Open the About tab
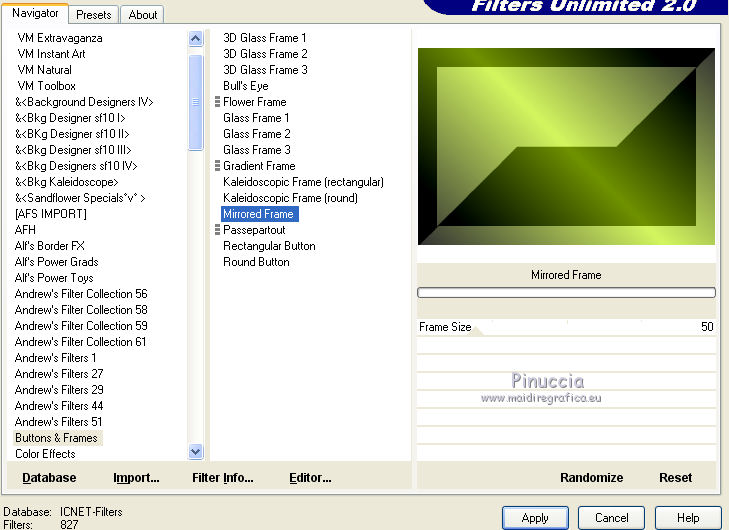This screenshot has height=530, width=729. (x=143, y=15)
